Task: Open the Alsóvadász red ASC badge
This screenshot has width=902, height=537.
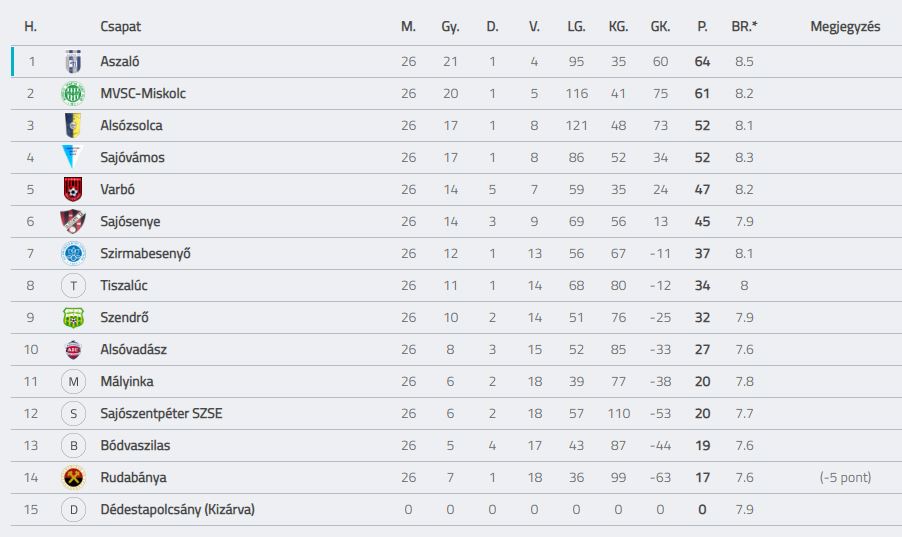Action: pyautogui.click(x=73, y=349)
